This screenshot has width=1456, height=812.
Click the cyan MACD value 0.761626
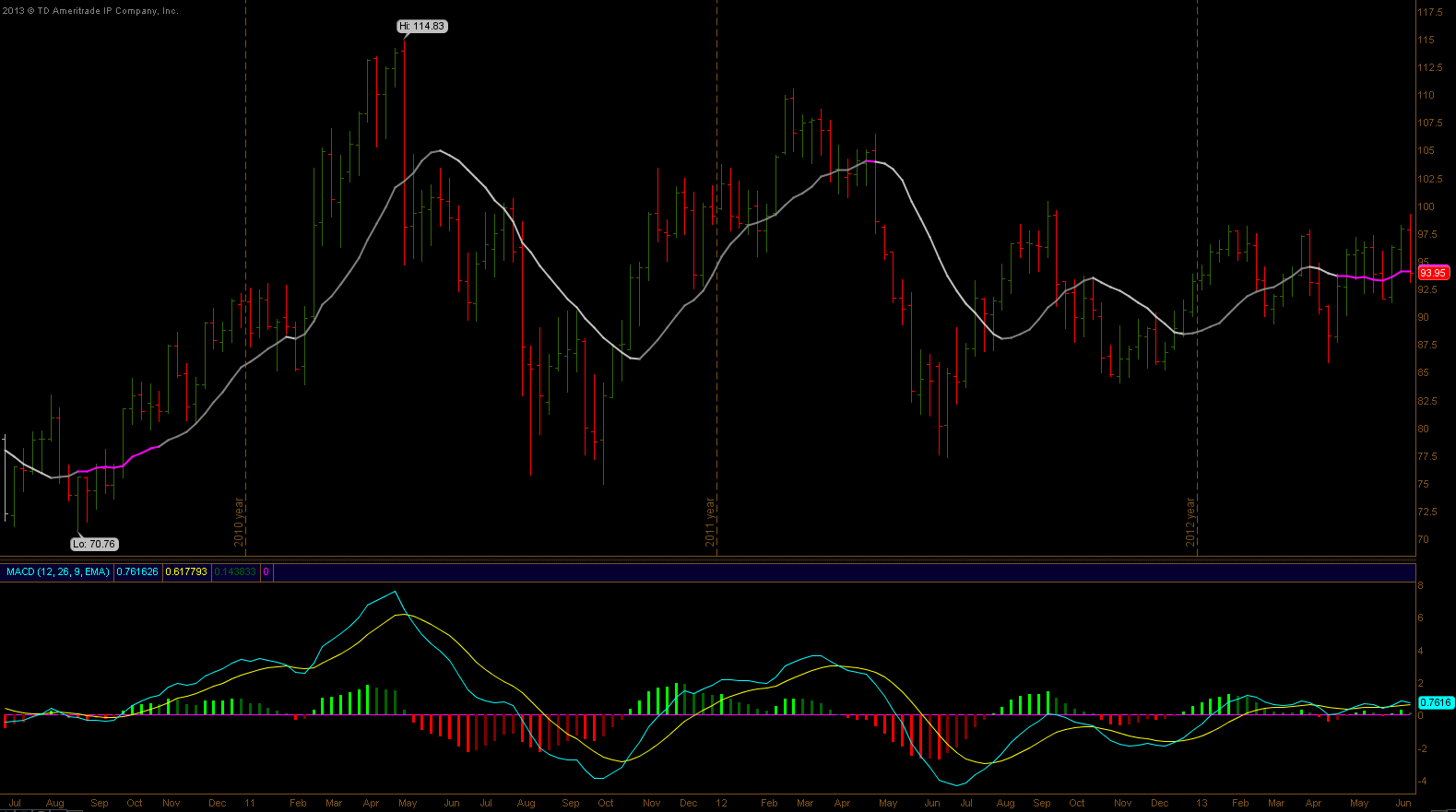pos(137,572)
